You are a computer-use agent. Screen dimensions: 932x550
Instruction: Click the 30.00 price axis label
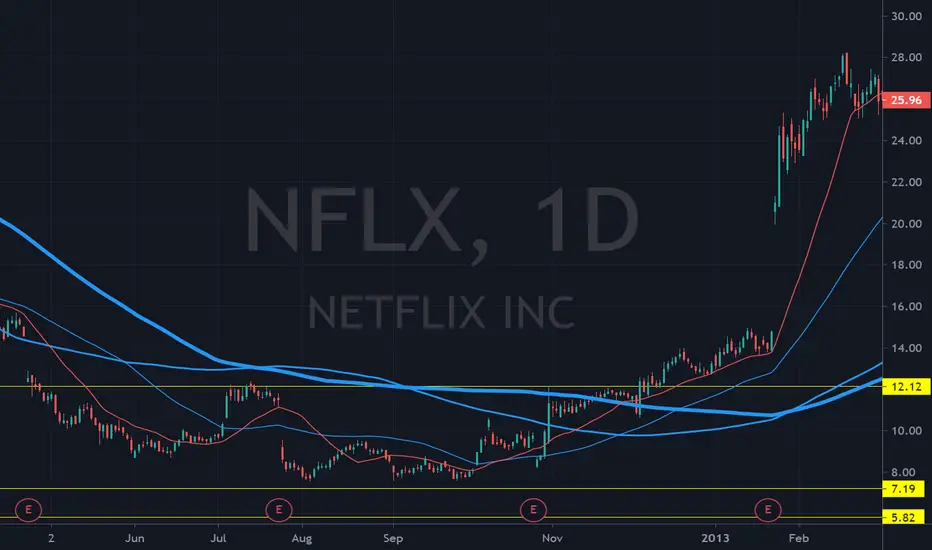pos(906,16)
